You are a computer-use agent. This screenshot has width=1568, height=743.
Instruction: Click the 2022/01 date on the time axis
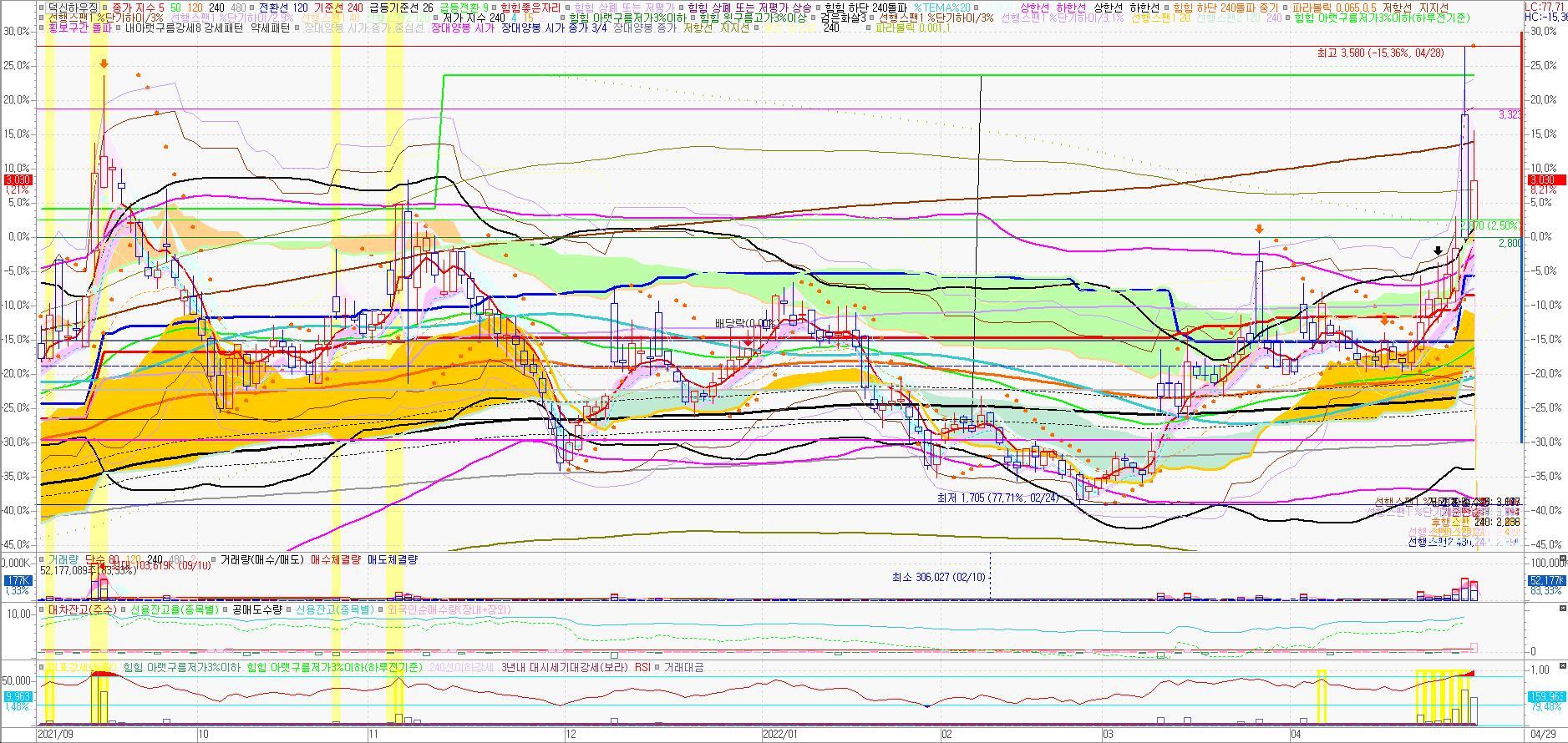(781, 735)
